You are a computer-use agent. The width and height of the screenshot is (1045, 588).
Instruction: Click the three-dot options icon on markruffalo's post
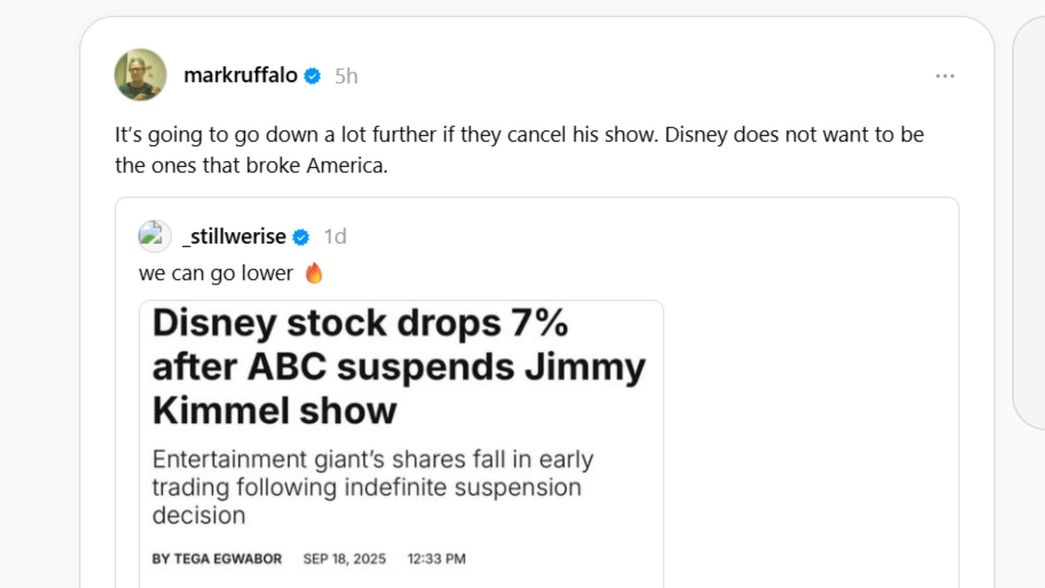click(x=944, y=74)
